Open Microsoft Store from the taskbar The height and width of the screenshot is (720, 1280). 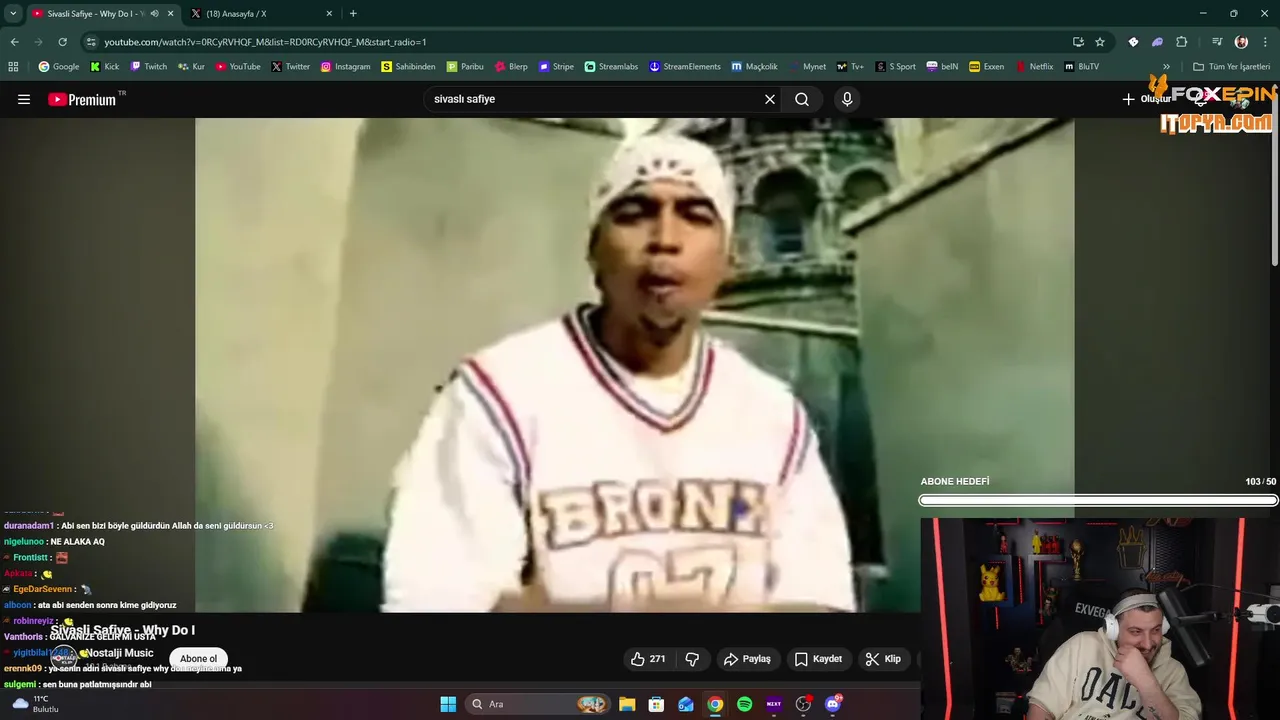click(656, 704)
